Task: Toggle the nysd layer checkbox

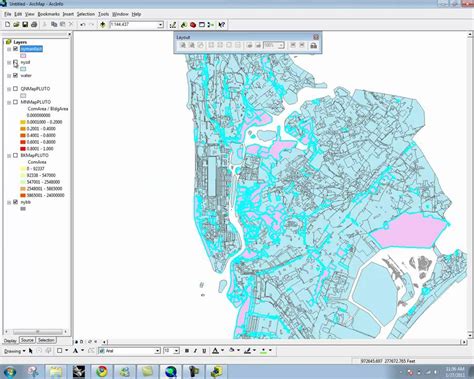Action: (x=15, y=62)
